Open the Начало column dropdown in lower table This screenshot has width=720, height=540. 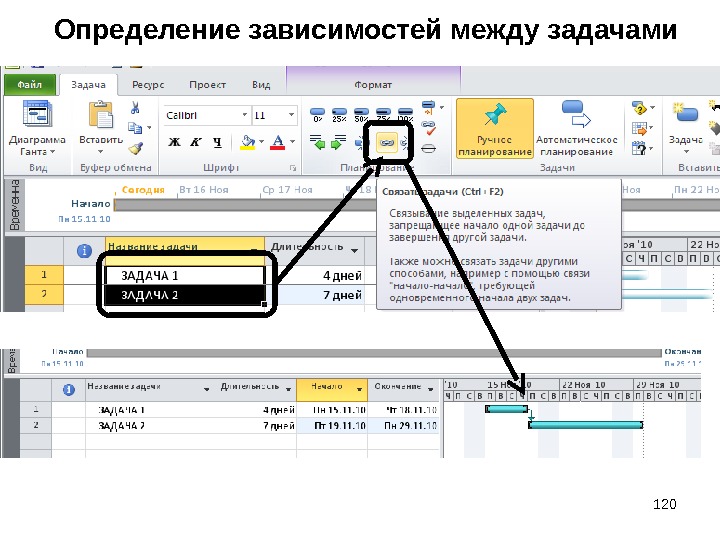360,389
